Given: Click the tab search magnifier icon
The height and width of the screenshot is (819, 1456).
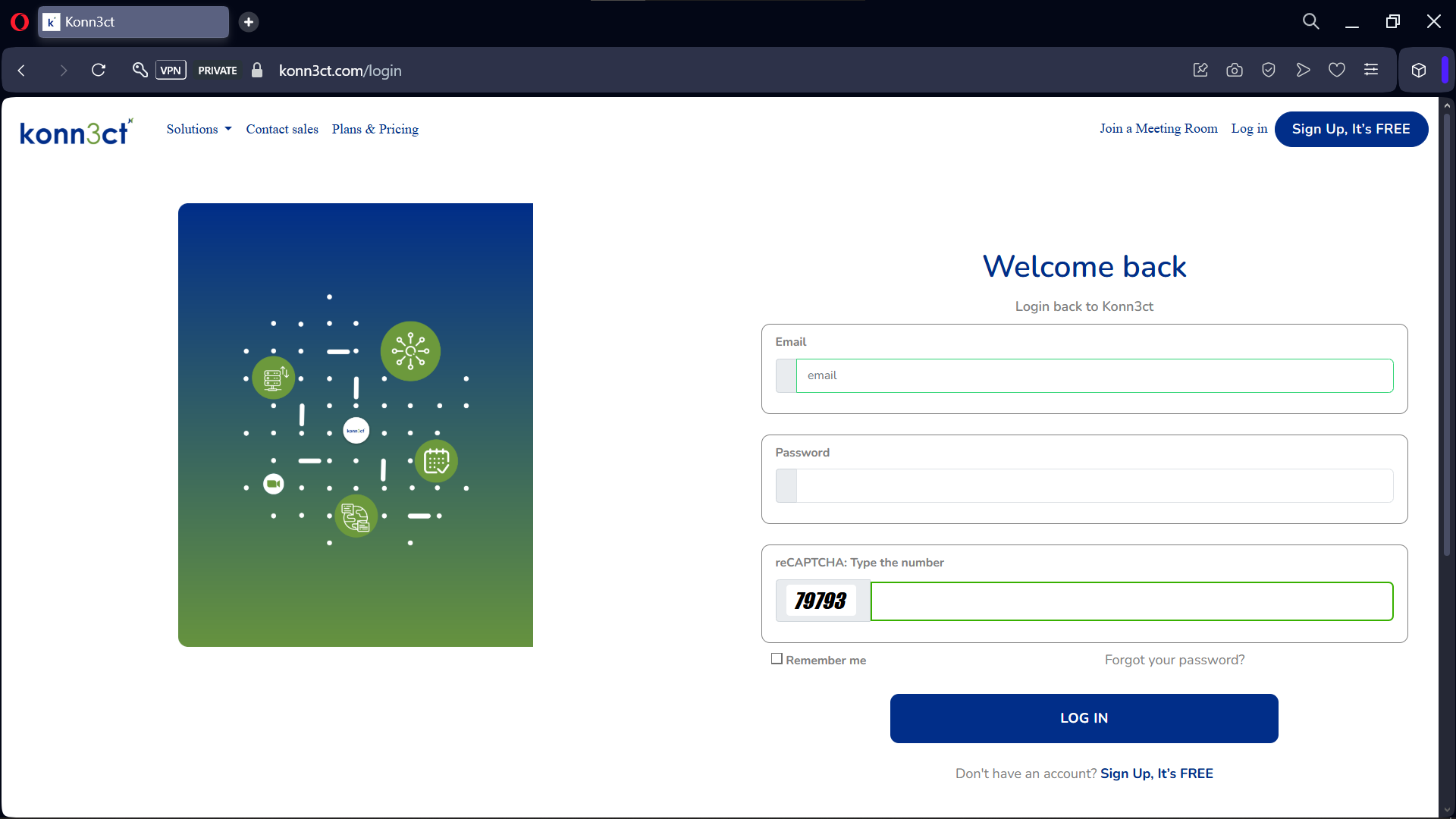Looking at the screenshot, I should (1310, 22).
